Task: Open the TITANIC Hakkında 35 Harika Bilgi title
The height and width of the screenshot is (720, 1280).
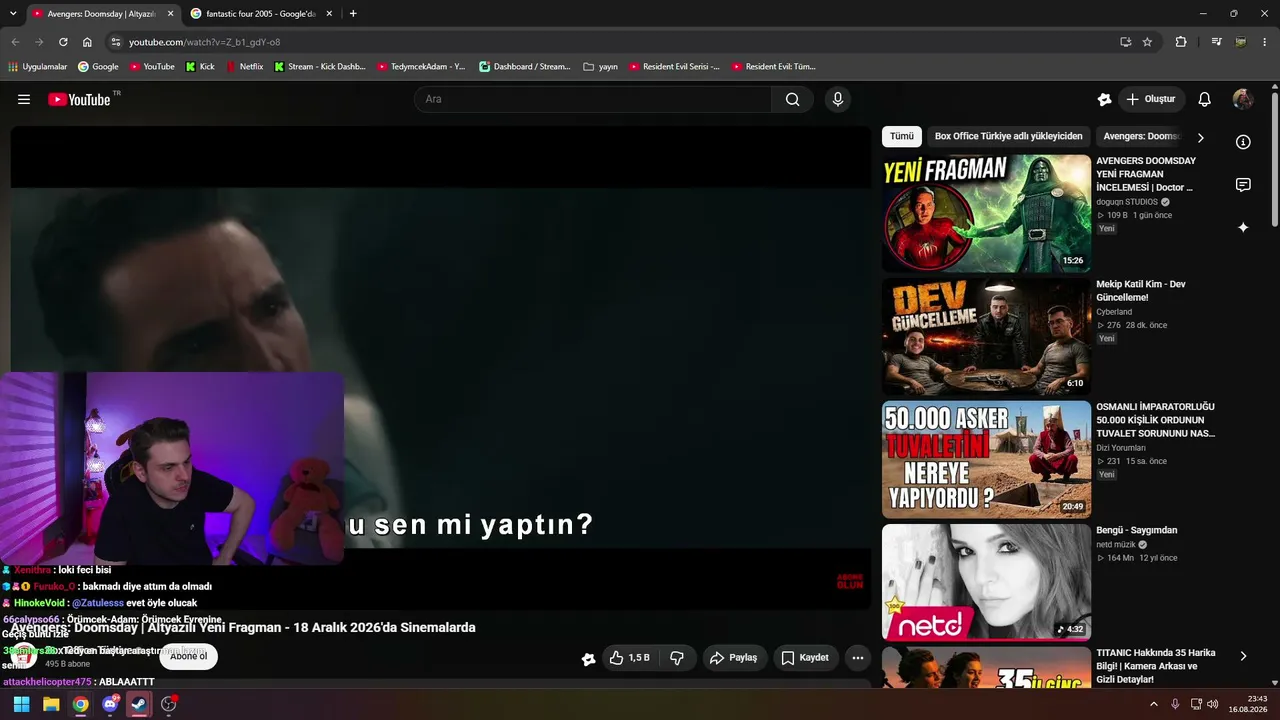Action: [1156, 666]
